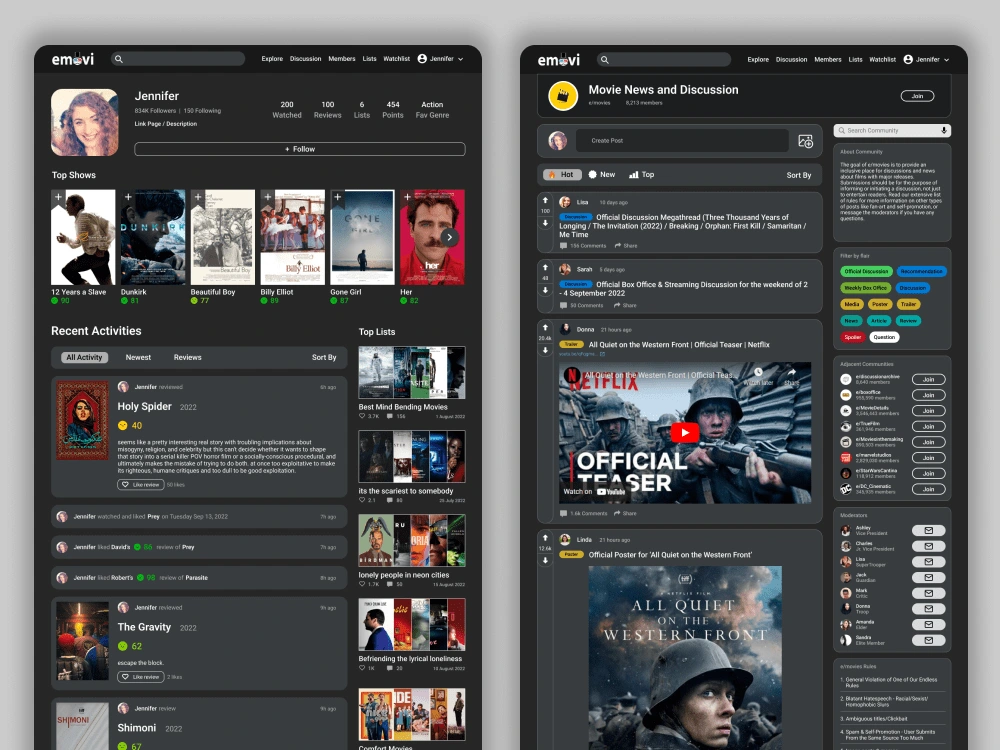This screenshot has width=1000, height=750.
Task: Message moderator Charles via mail icon
Action: [x=929, y=546]
